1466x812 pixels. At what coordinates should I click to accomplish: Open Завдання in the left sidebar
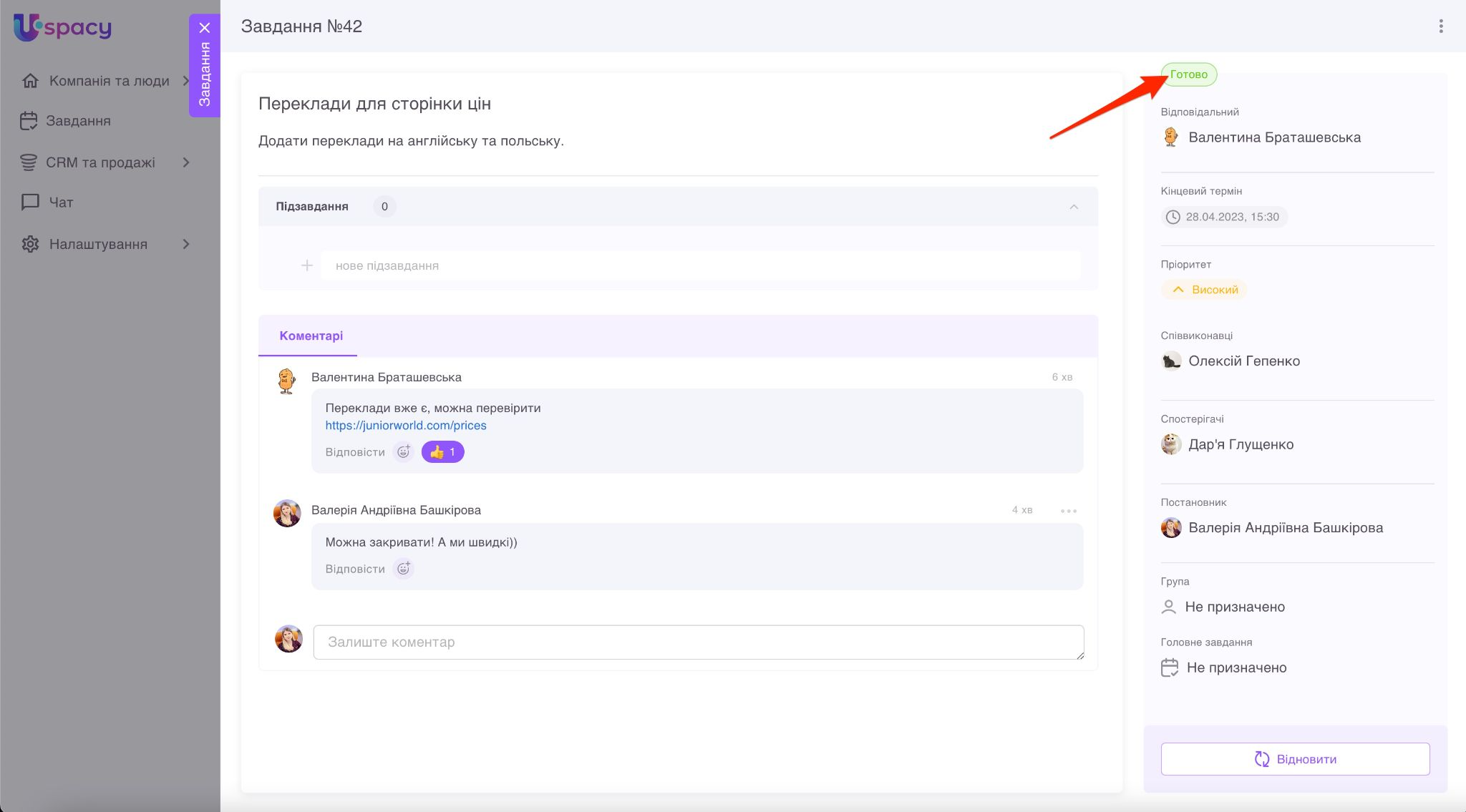tap(78, 121)
